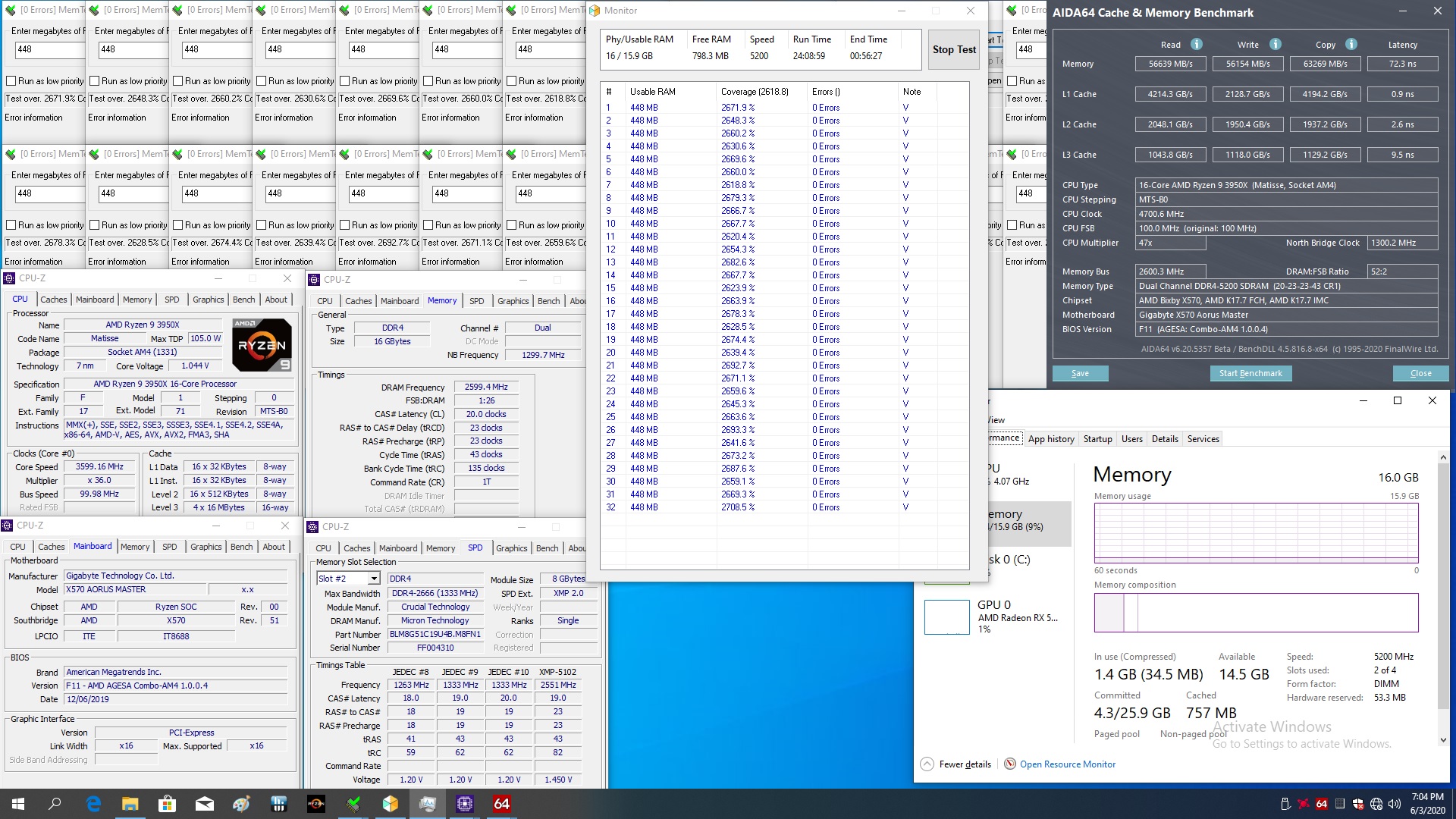The width and height of the screenshot is (1456, 819).
Task: Switch to Startup tab in Task Manager
Action: tap(1097, 439)
